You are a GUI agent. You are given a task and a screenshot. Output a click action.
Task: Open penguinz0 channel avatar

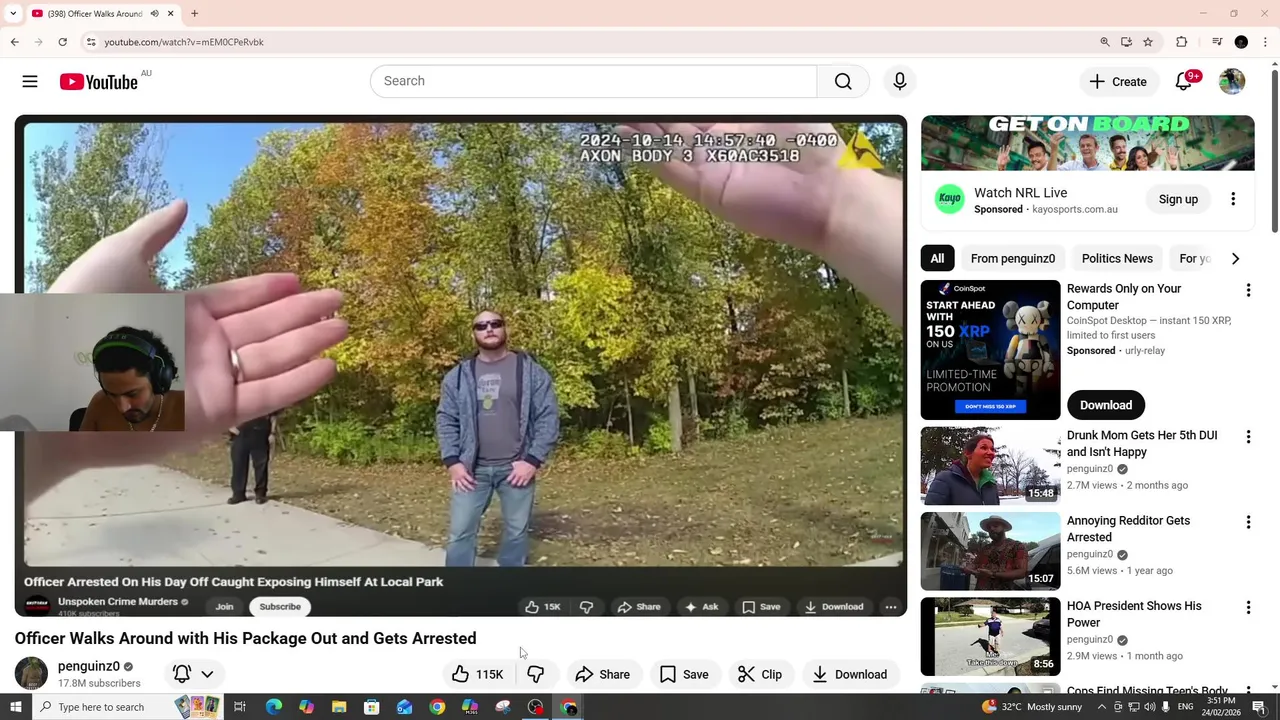(31, 673)
